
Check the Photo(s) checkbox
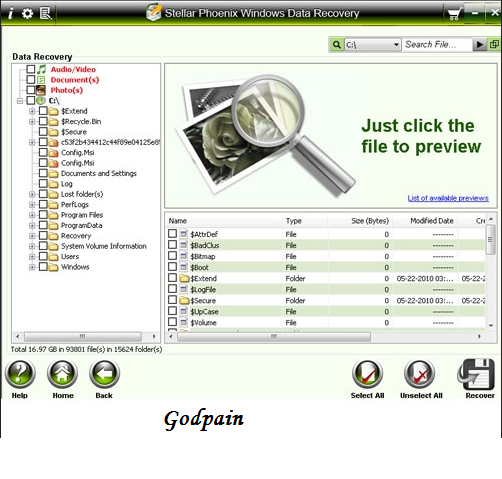[x=31, y=90]
